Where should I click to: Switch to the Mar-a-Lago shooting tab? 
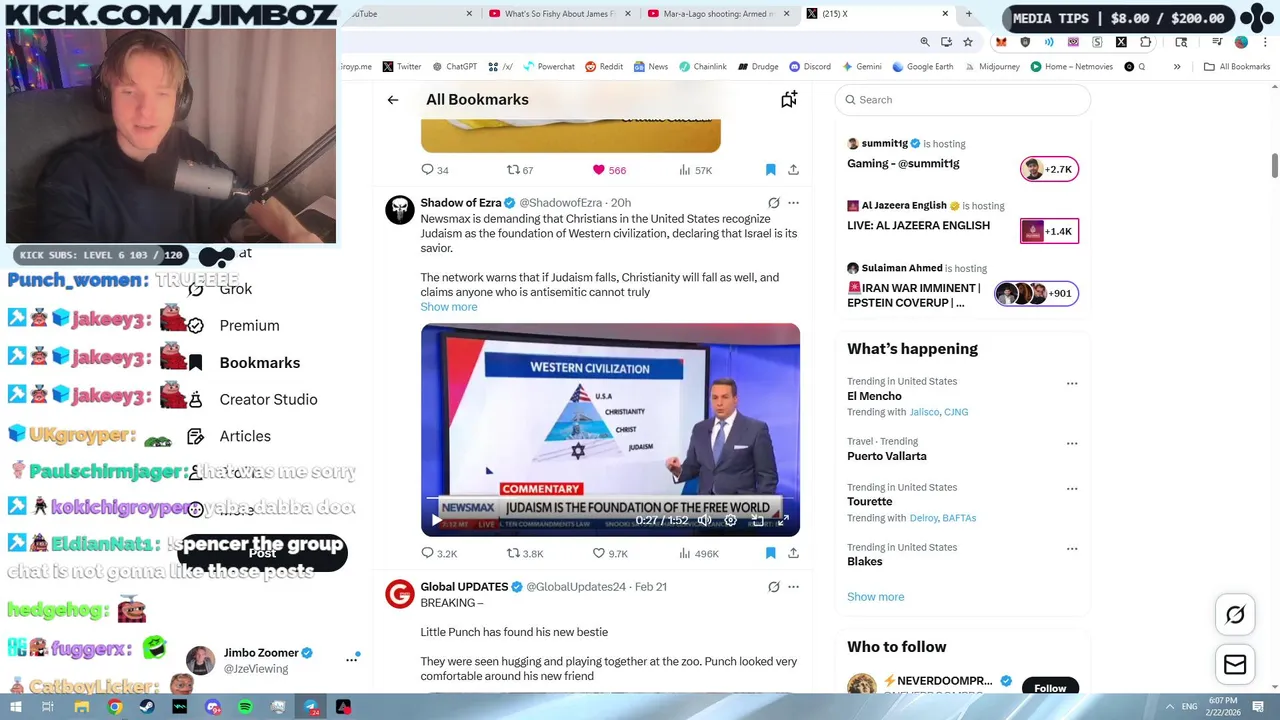click(x=720, y=14)
